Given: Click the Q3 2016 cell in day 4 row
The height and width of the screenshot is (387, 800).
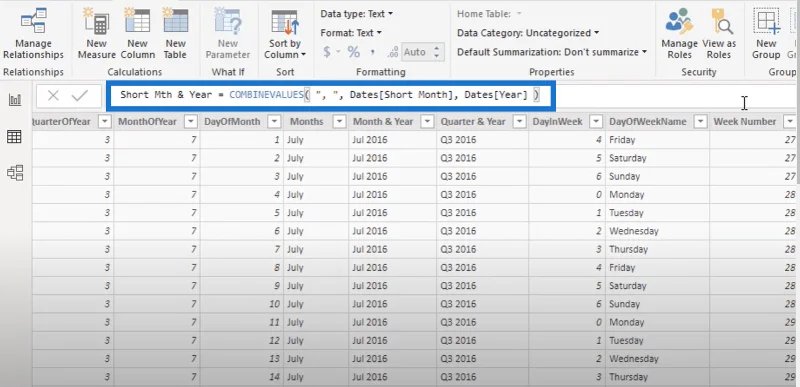Looking at the screenshot, I should coord(482,194).
